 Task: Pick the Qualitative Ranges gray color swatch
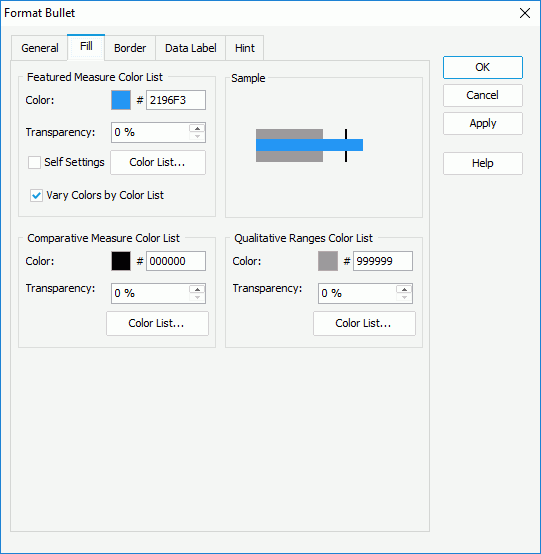pos(328,261)
